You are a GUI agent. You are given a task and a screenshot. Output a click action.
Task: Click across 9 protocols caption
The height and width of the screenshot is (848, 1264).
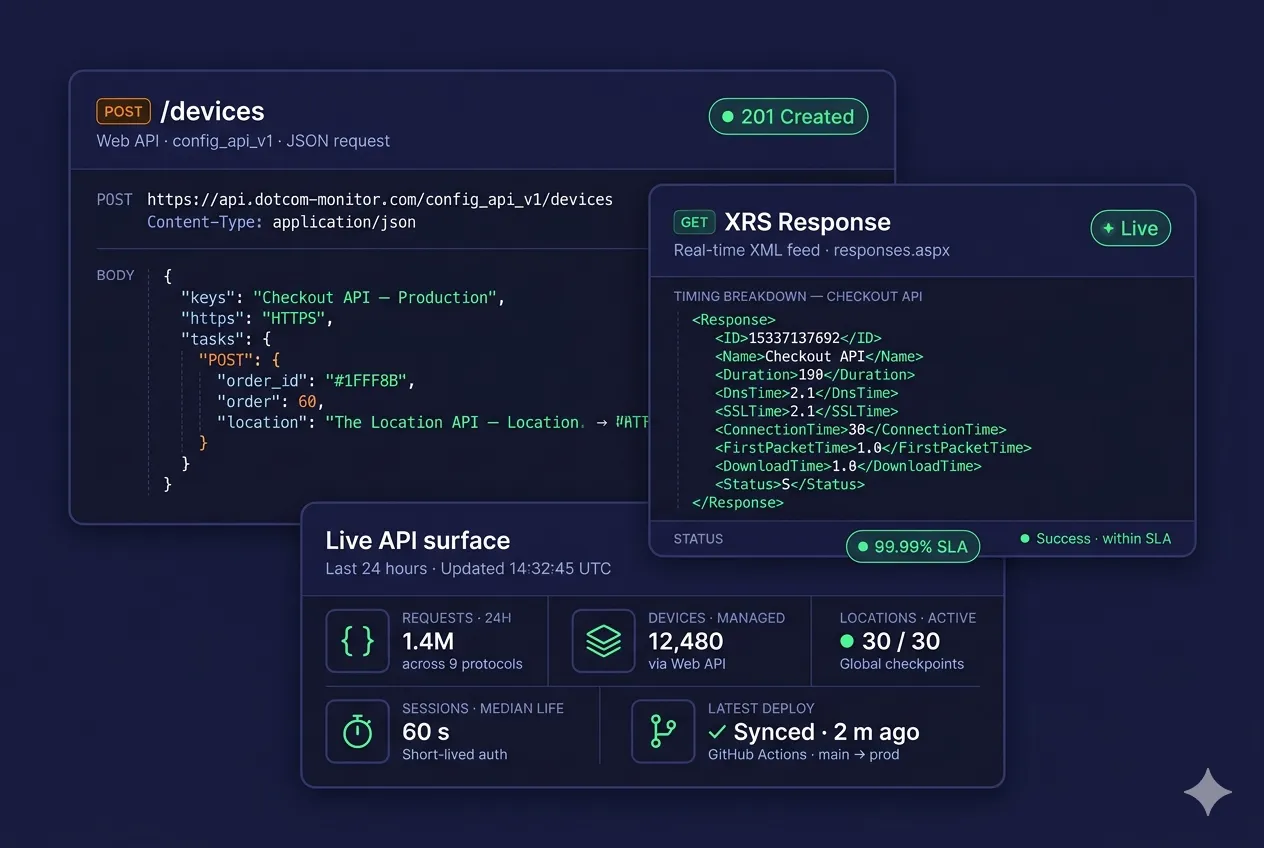[x=462, y=664]
